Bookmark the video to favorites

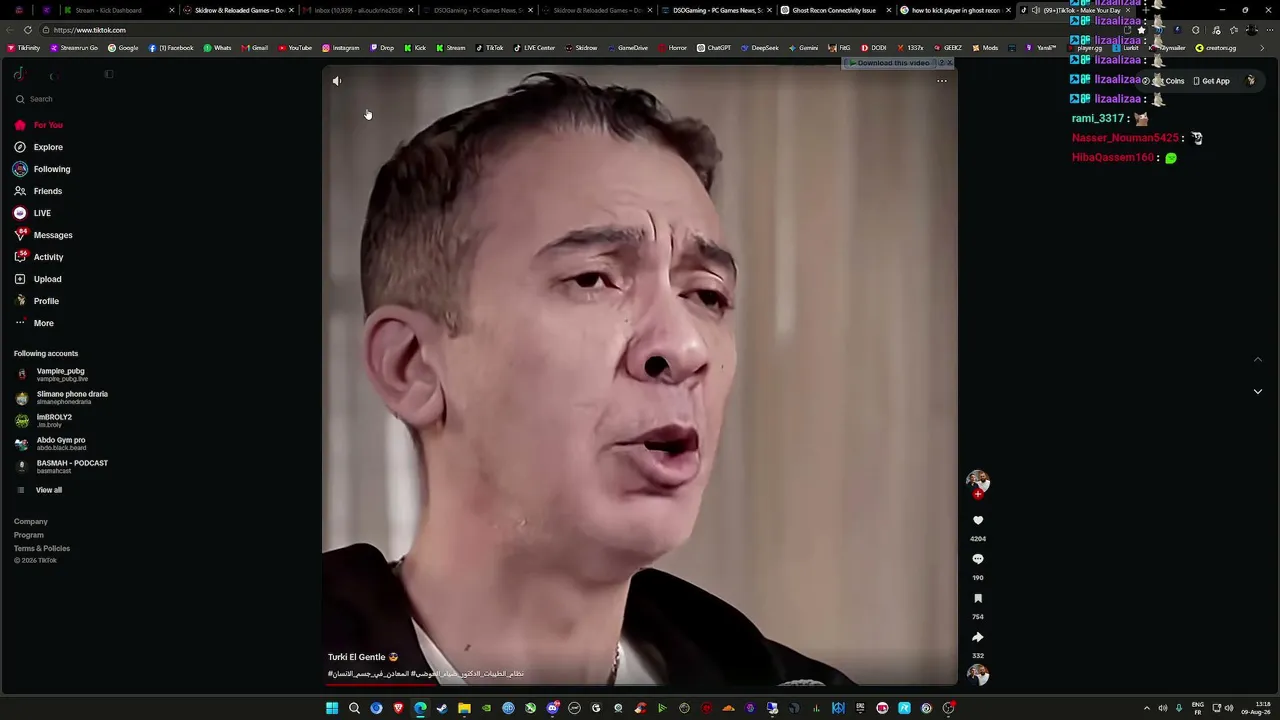point(978,598)
